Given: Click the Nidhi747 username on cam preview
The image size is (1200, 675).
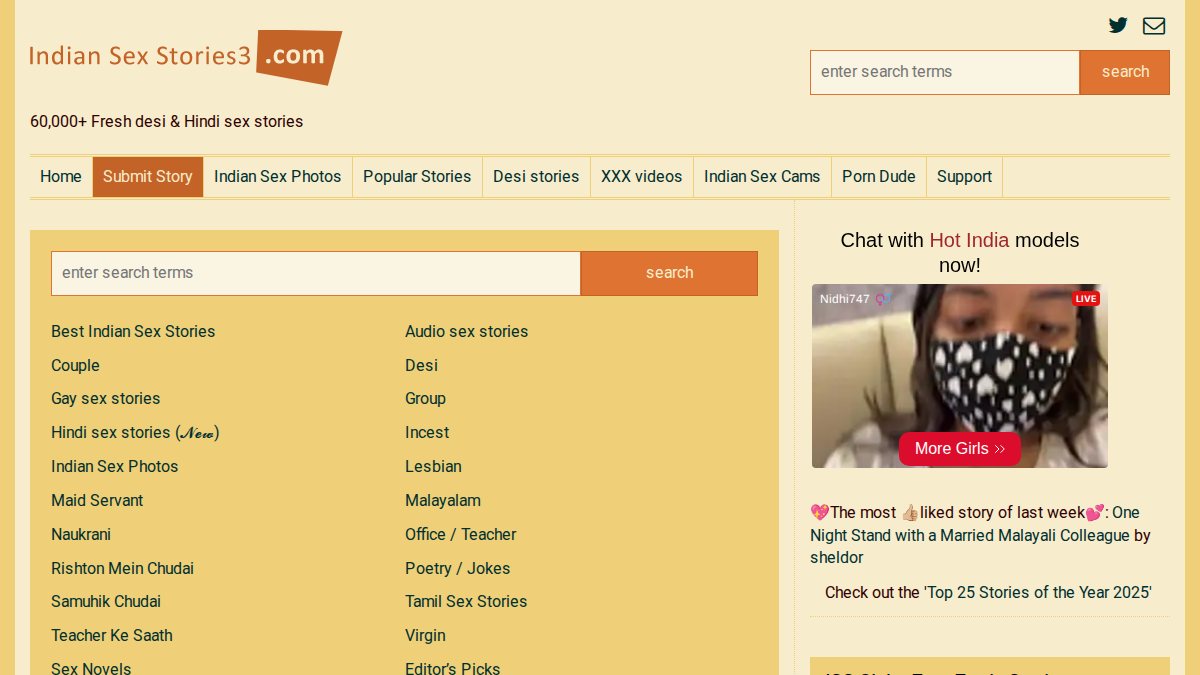Looking at the screenshot, I should coord(845,299).
